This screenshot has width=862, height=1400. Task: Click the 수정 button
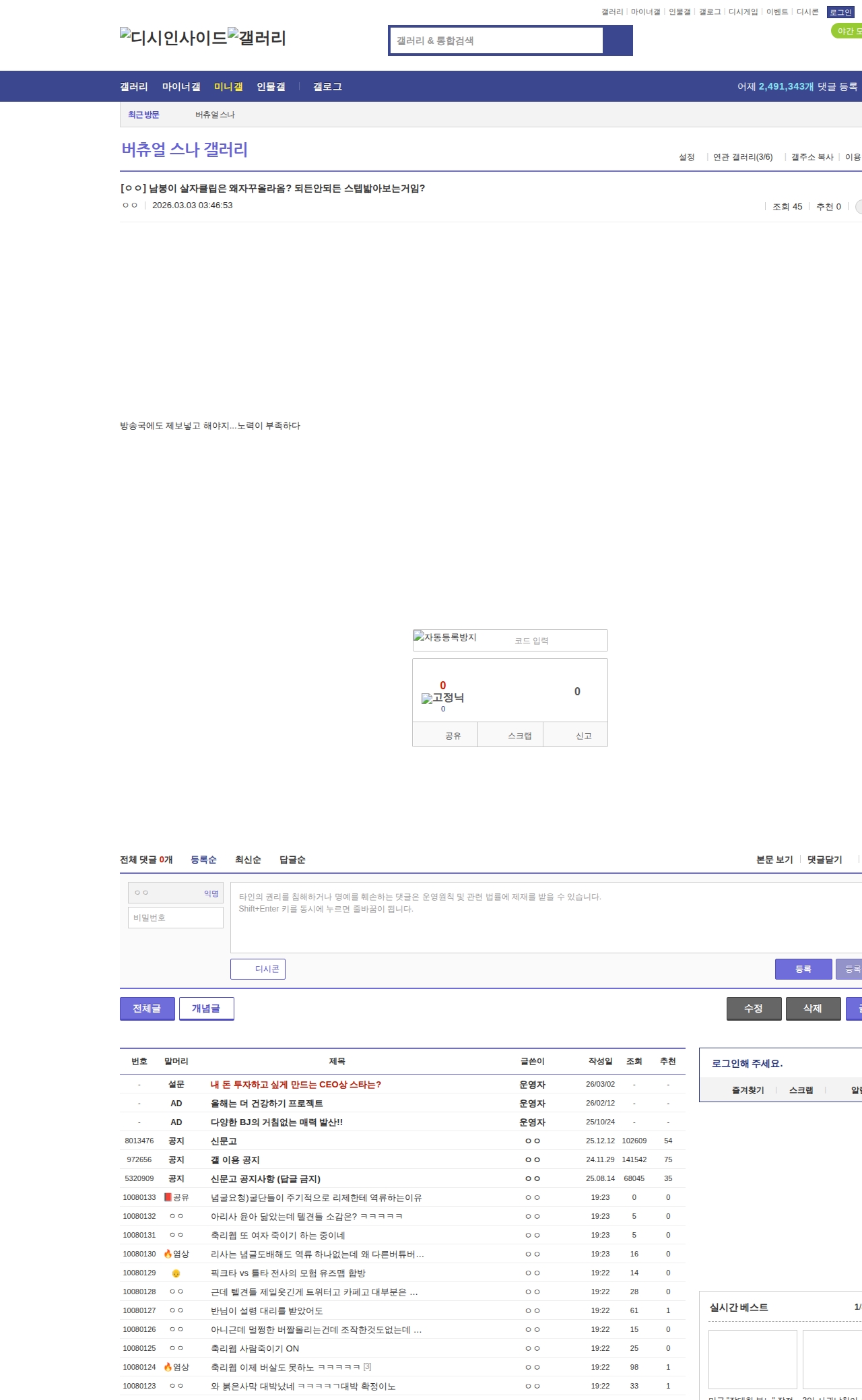point(754,1008)
